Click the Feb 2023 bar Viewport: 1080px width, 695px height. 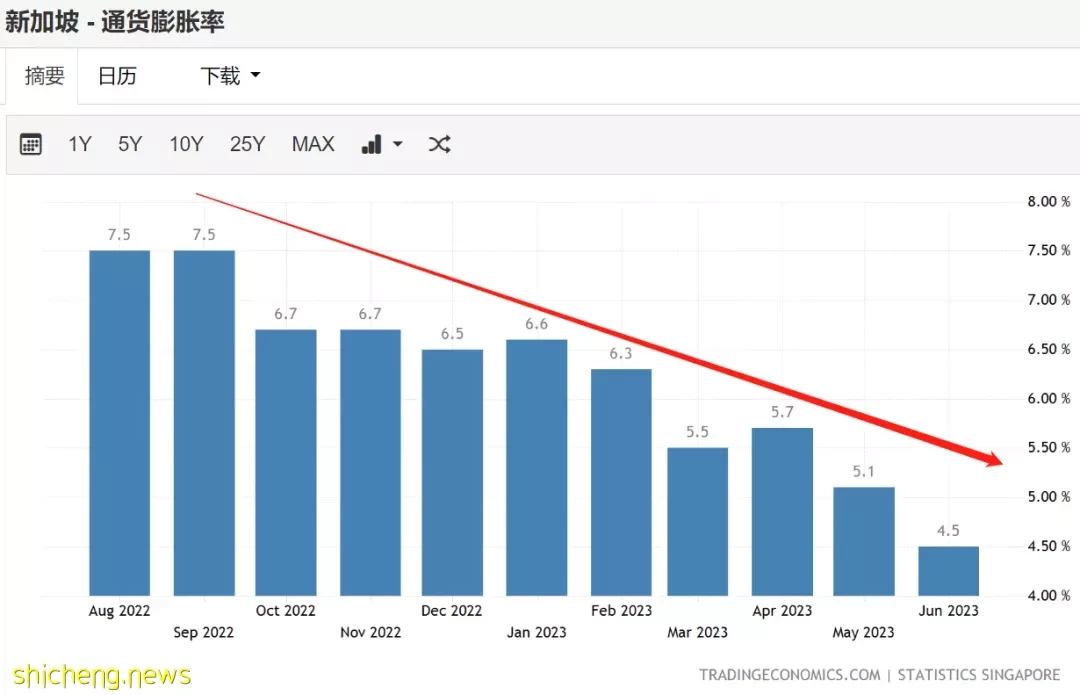[621, 482]
